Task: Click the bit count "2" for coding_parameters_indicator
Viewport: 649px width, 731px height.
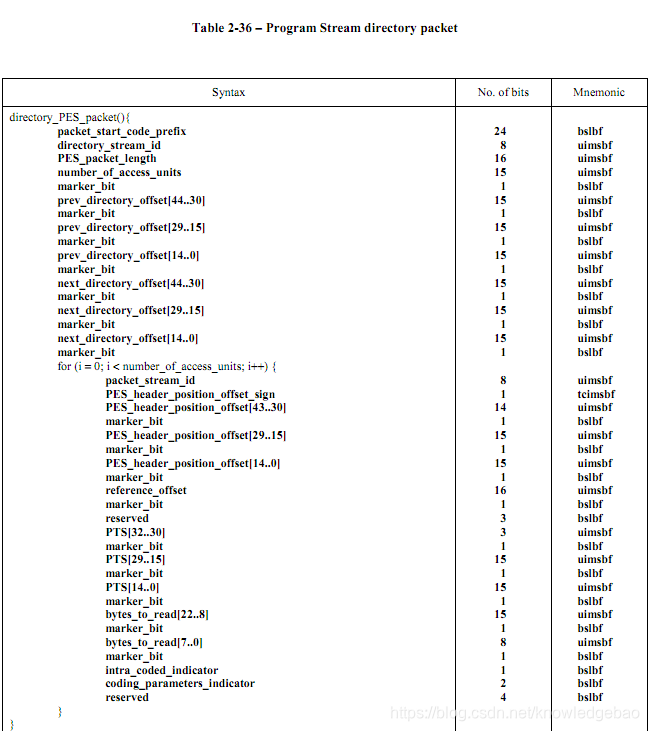Action: 503,683
